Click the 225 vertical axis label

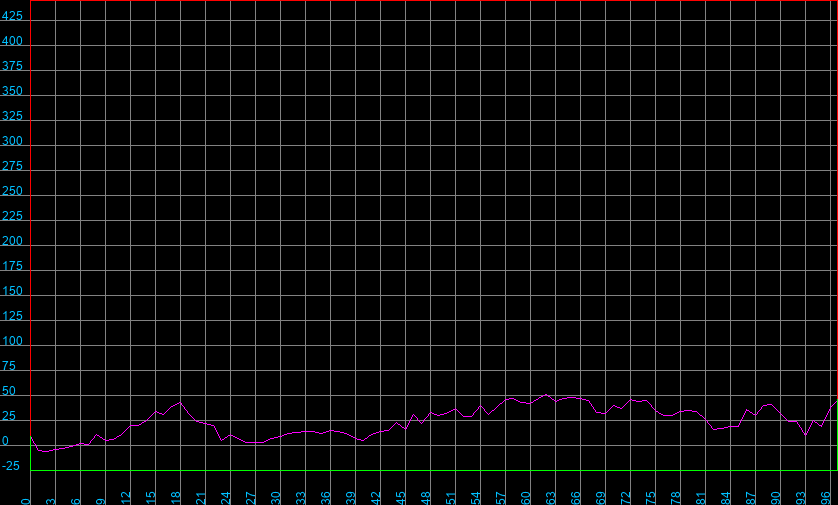(x=12, y=216)
